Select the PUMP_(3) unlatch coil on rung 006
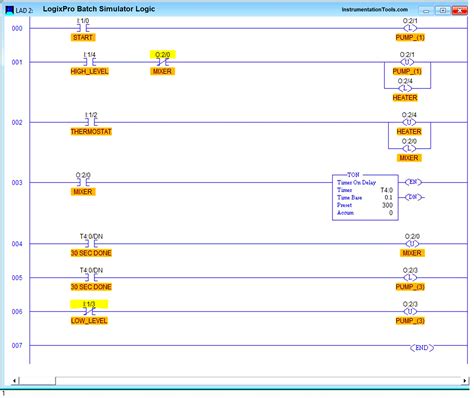The height and width of the screenshot is (398, 474). pos(410,311)
